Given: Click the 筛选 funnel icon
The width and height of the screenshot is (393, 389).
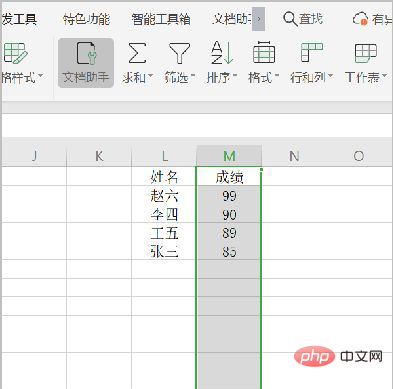Looking at the screenshot, I should (x=179, y=53).
